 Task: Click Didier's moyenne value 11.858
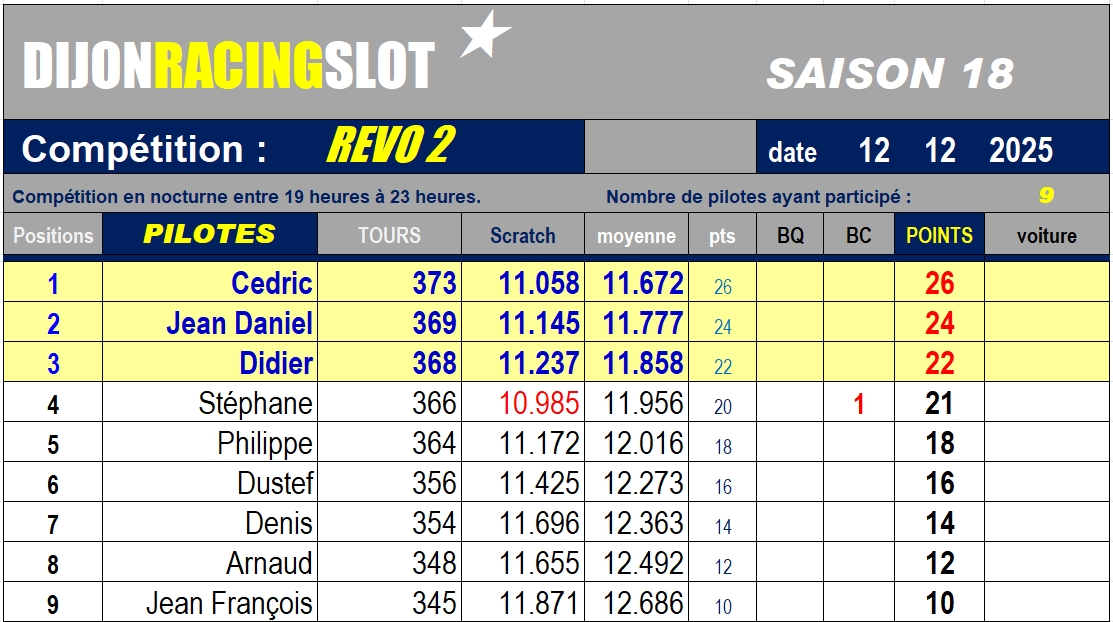(x=643, y=364)
